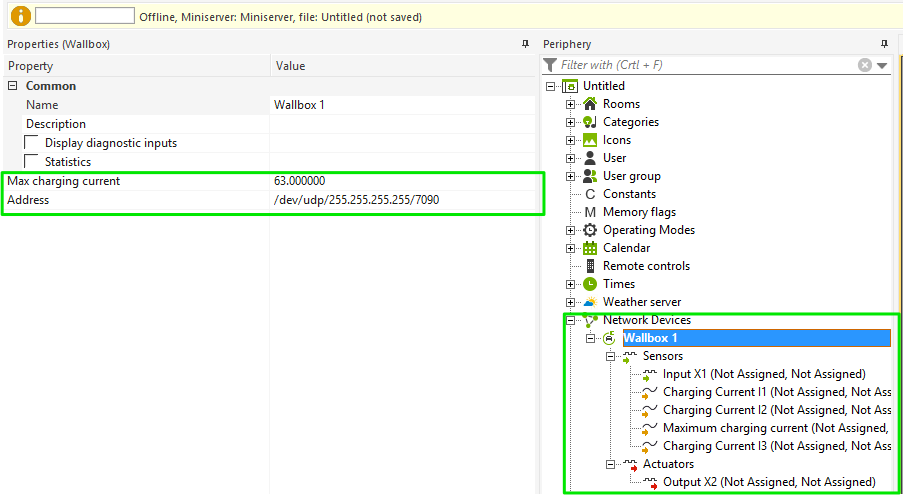903x495 pixels.
Task: Collapse the Common property group
Action: [13, 86]
